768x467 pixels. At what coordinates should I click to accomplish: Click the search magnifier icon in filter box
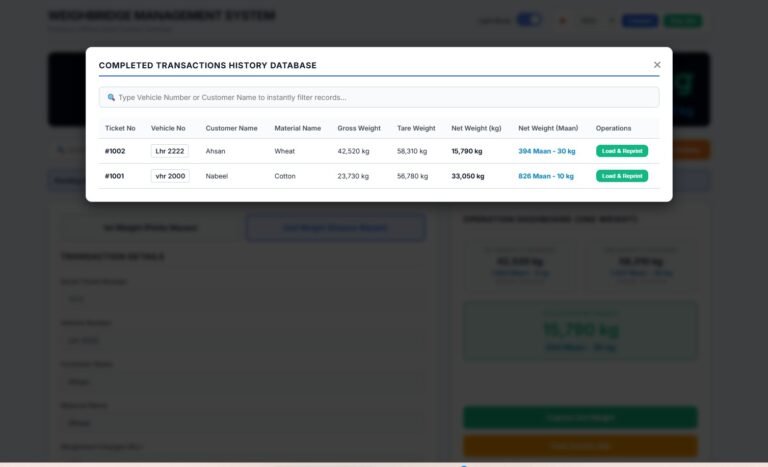point(111,98)
